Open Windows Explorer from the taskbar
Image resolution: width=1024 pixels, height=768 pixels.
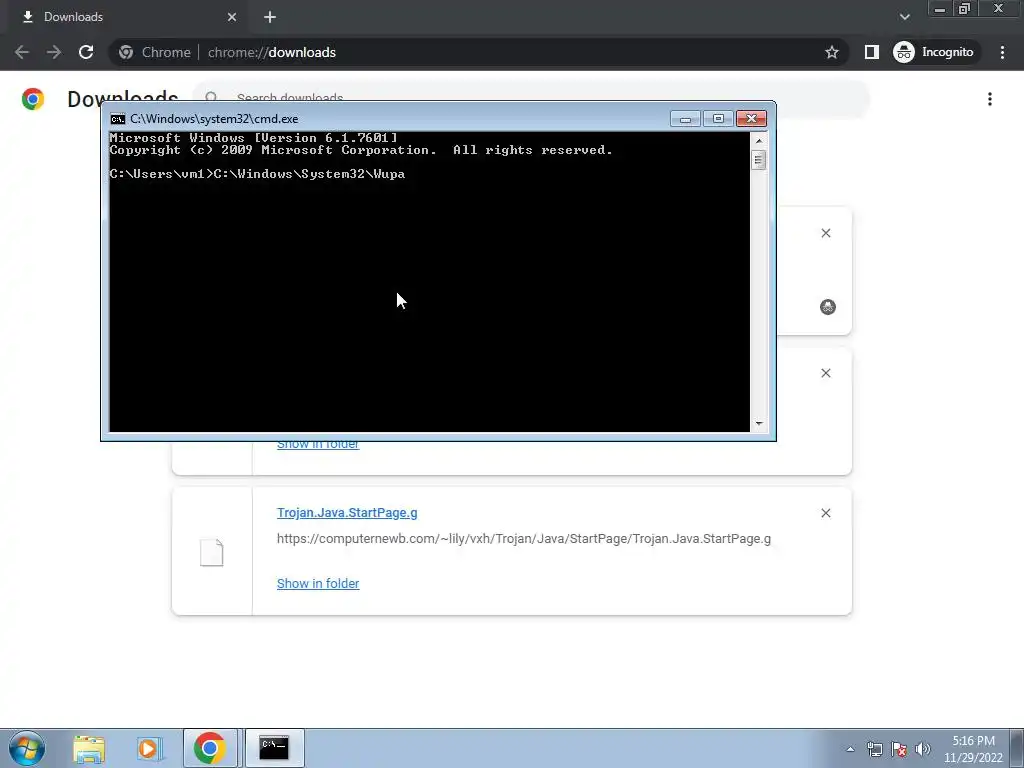(x=89, y=748)
